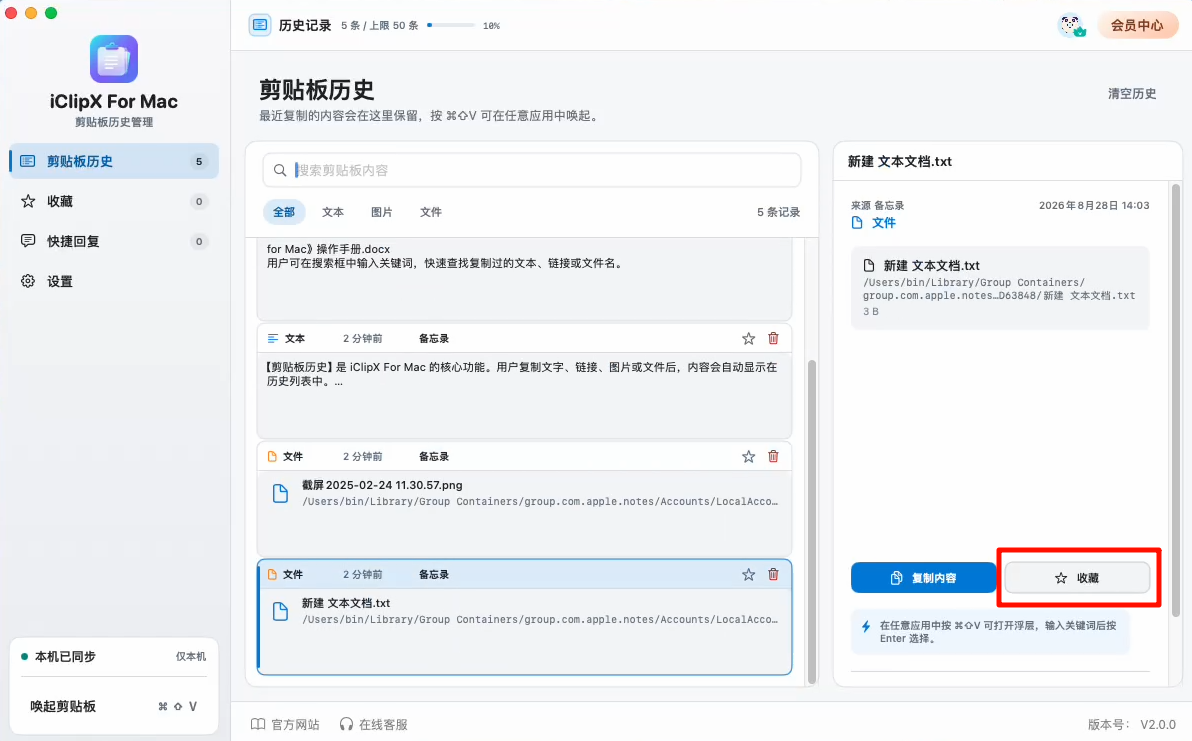Delete the 文本 clipboard entry

coord(773,338)
